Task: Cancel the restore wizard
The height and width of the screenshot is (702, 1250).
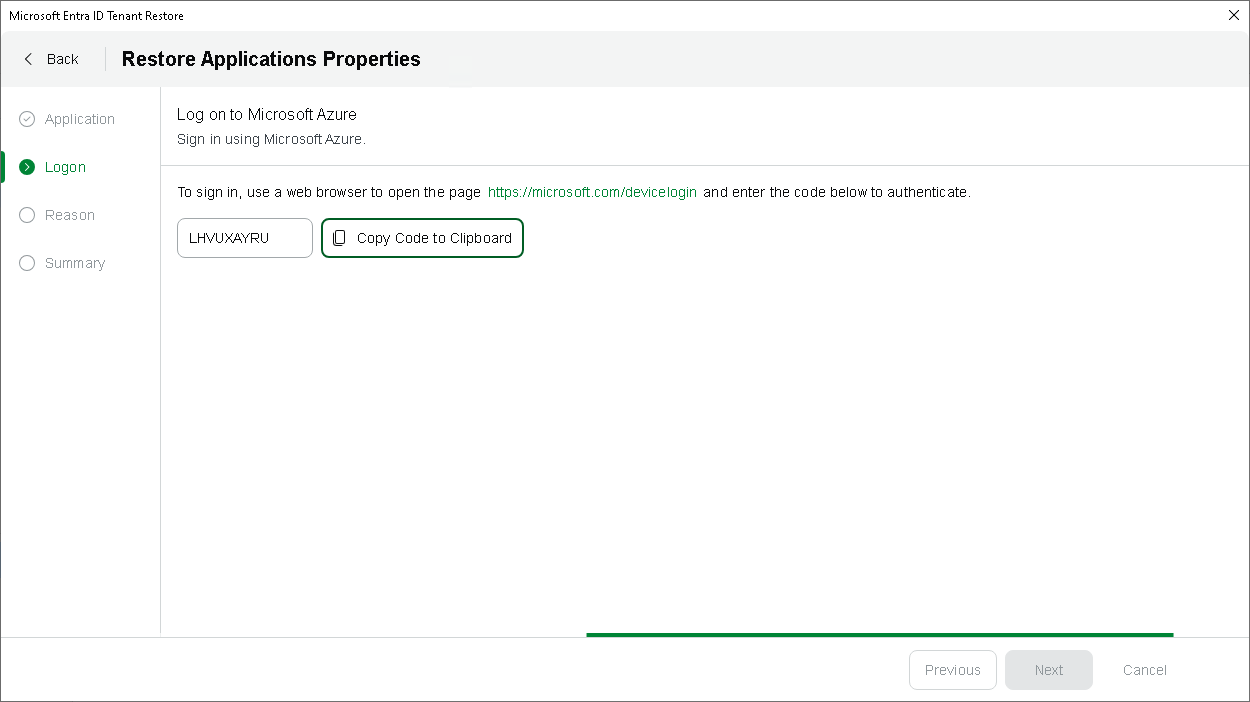Action: click(x=1144, y=670)
